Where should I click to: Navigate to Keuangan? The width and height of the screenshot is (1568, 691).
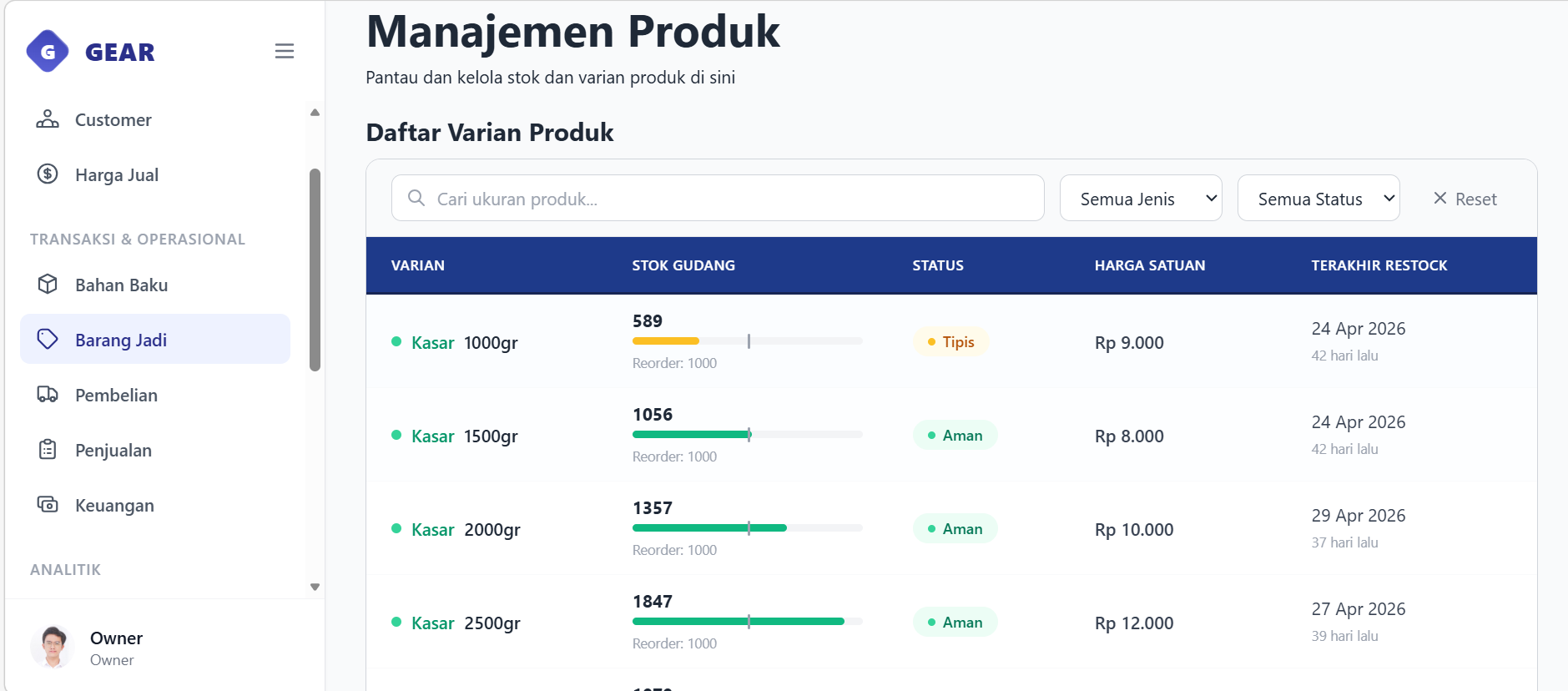click(x=155, y=505)
